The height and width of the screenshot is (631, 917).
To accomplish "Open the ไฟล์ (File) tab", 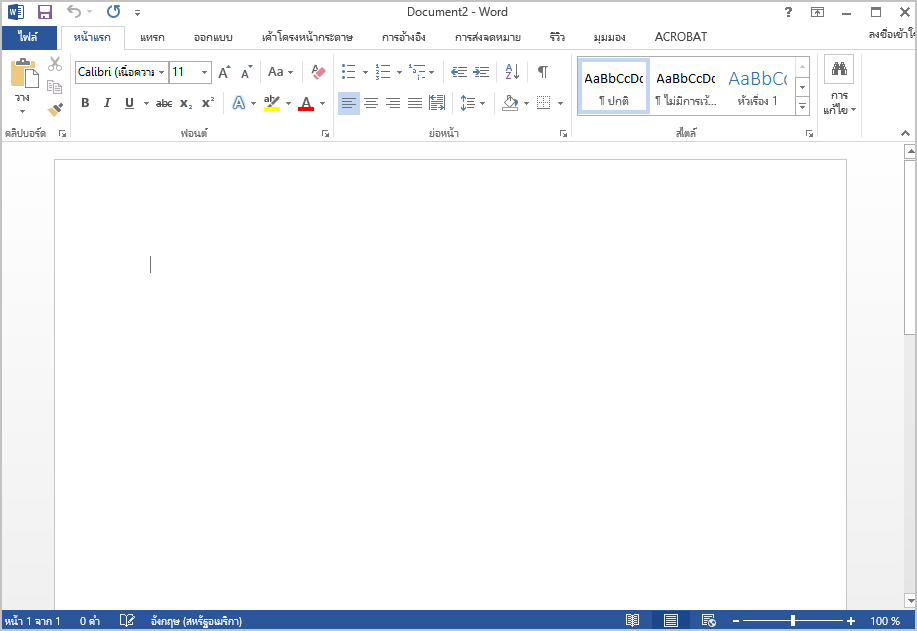I will 29,37.
